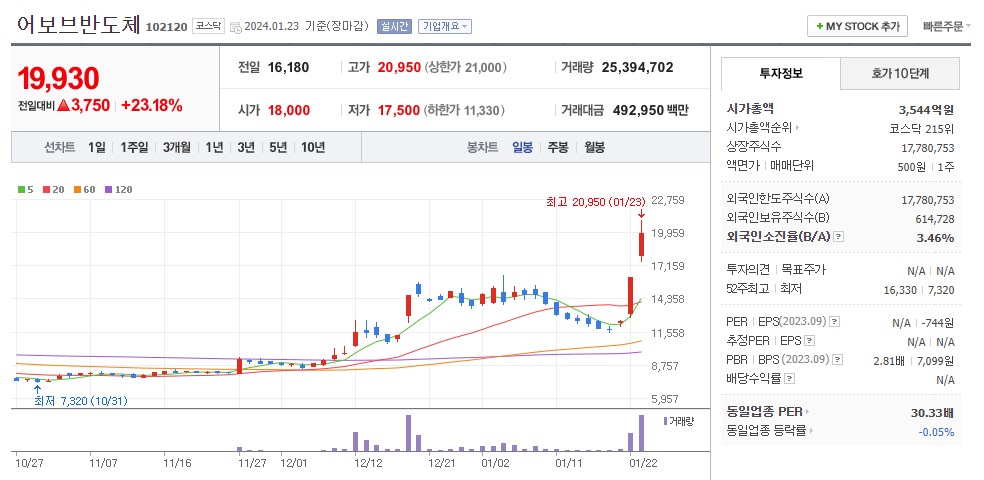
Task: Click the 목표주가 link
Action: [803, 270]
